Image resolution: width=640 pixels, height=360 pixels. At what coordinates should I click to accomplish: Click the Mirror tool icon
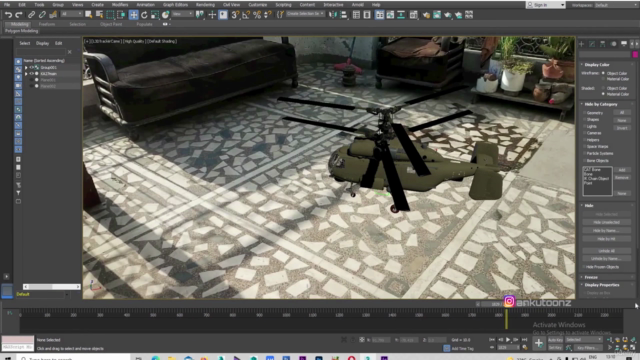tap(333, 15)
